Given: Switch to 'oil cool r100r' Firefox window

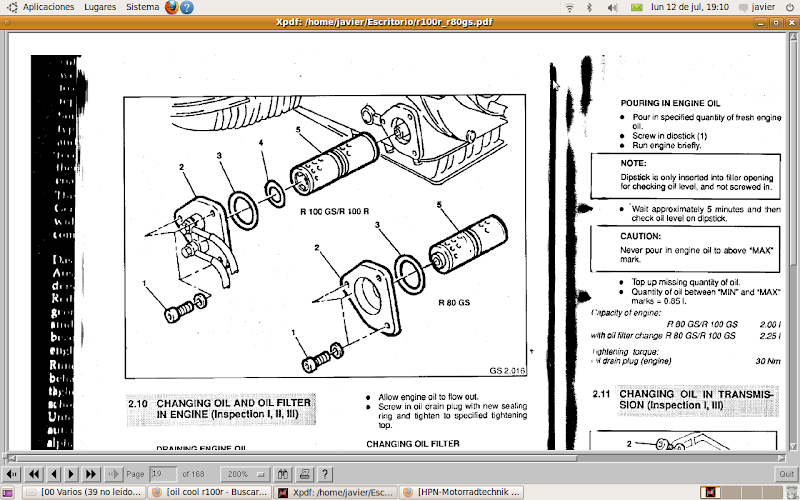Looking at the screenshot, I should coord(210,492).
